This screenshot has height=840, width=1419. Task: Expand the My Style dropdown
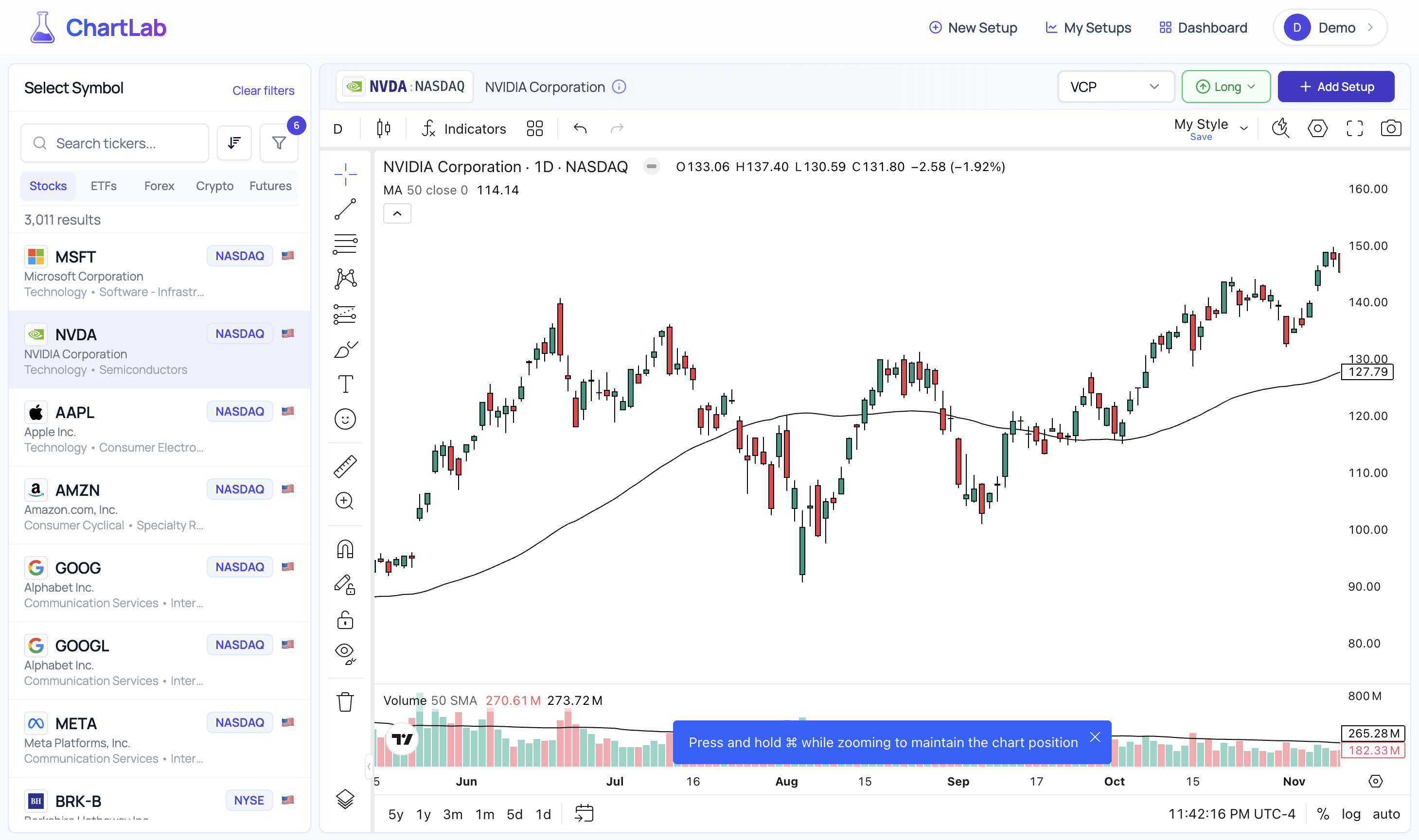pos(1243,128)
